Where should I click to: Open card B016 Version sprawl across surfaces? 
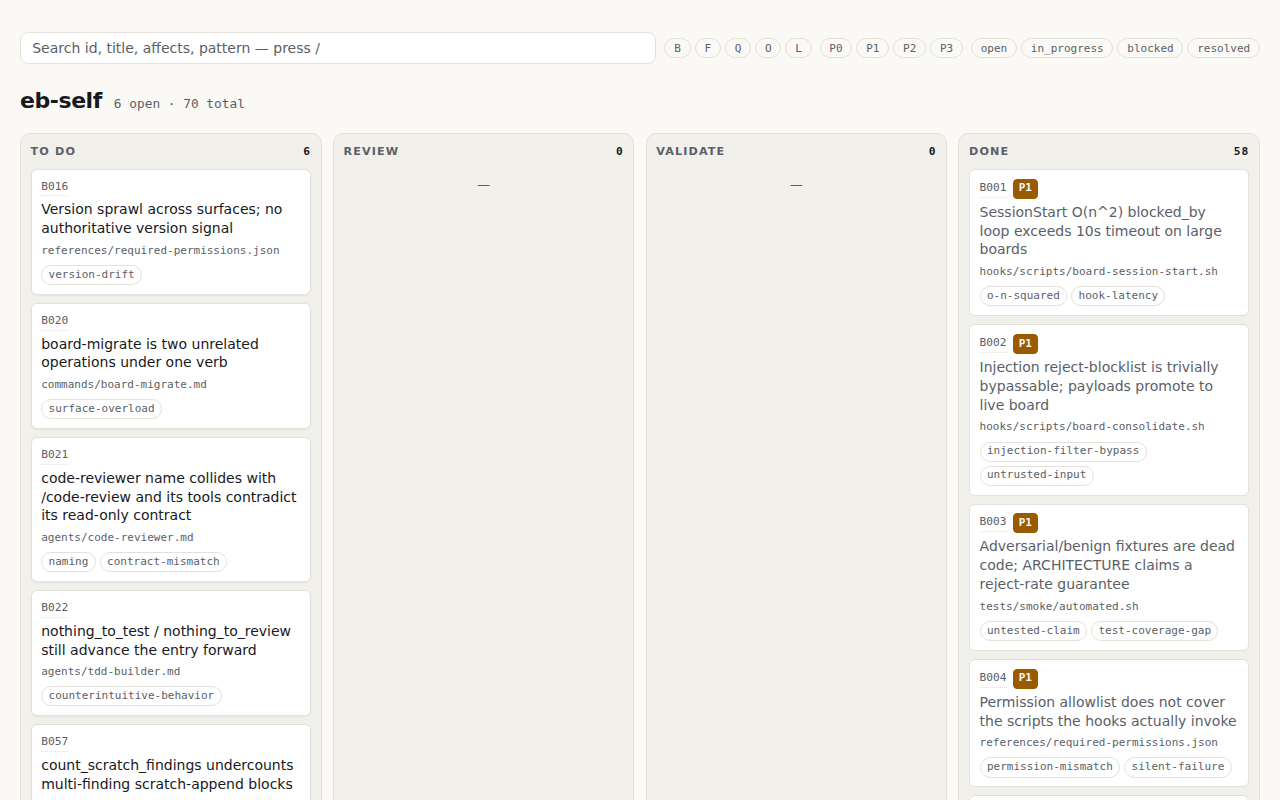[x=171, y=232]
